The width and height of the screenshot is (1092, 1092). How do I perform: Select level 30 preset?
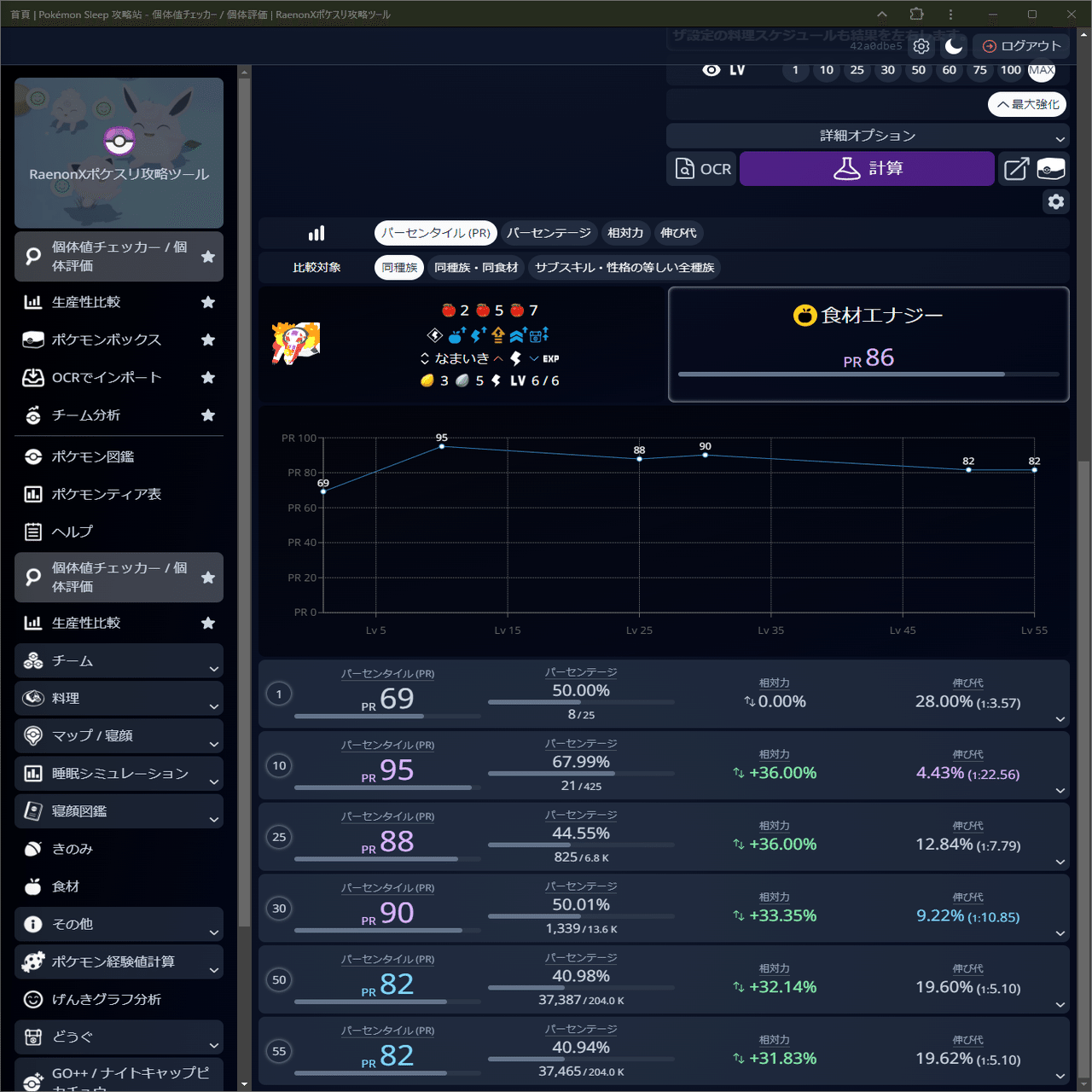click(888, 70)
